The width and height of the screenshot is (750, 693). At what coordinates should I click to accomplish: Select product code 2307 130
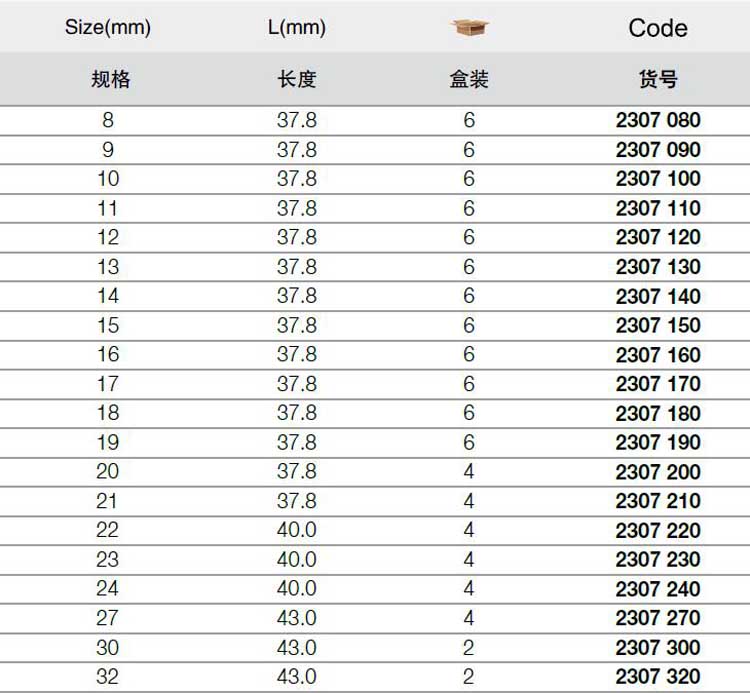[658, 267]
